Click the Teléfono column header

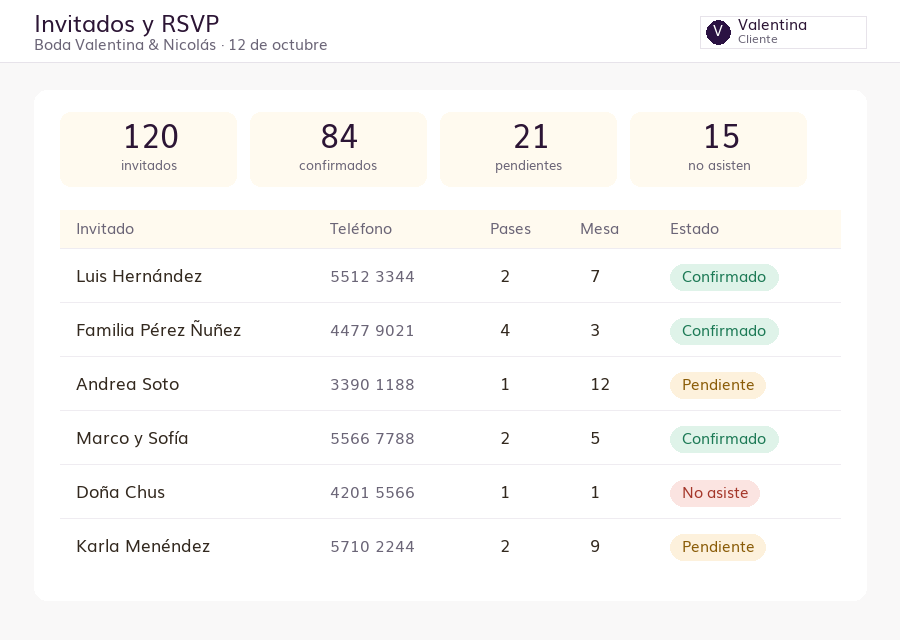pyautogui.click(x=360, y=229)
